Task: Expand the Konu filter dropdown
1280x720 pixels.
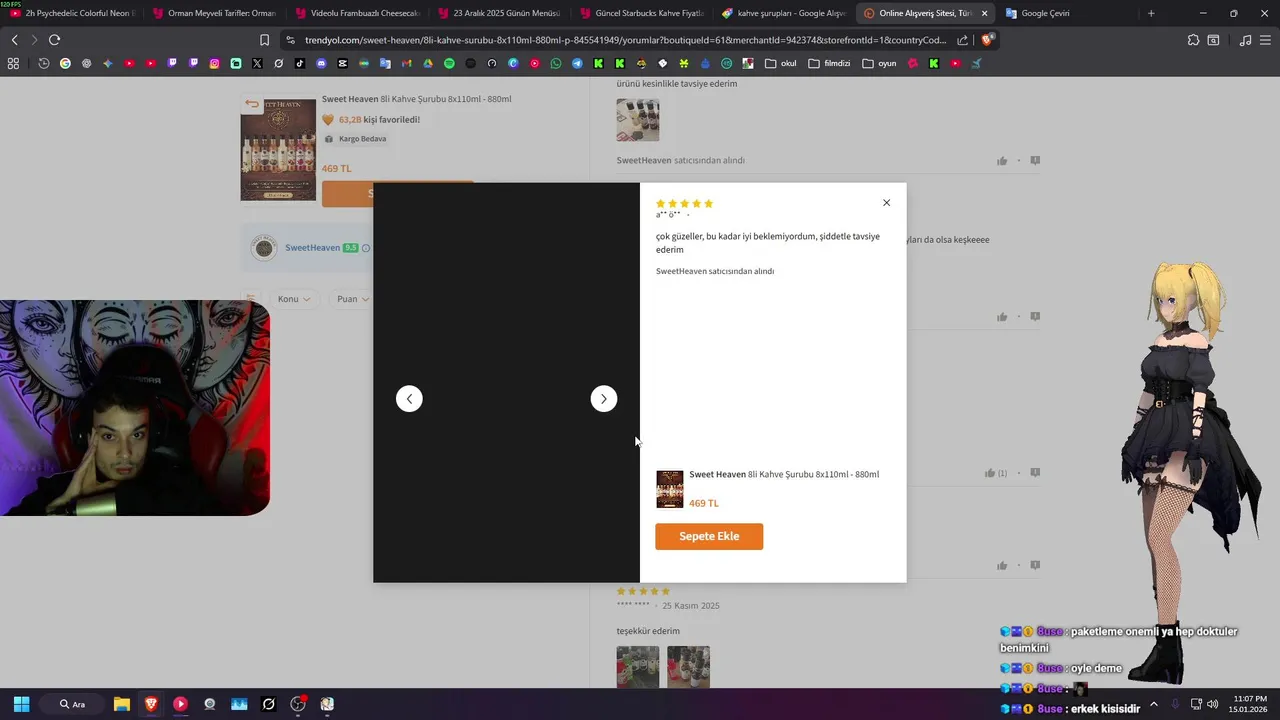Action: 294,299
